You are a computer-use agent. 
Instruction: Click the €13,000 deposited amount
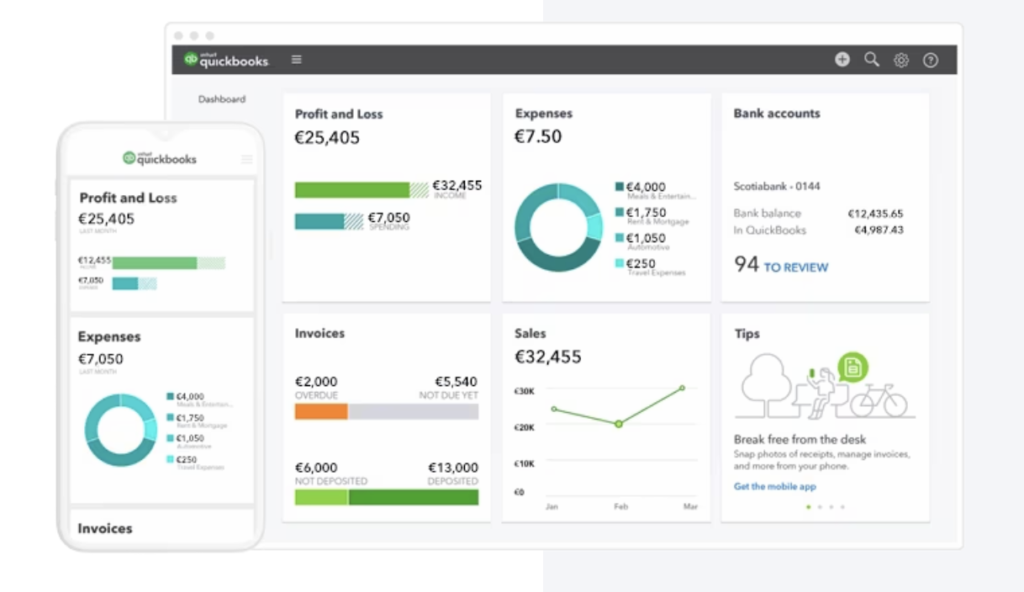pyautogui.click(x=453, y=468)
